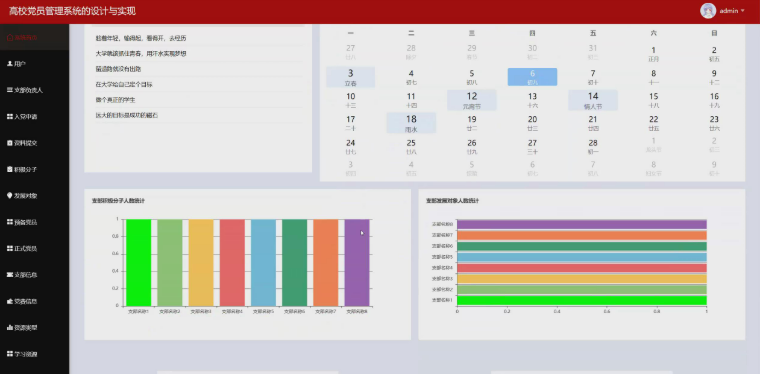
Task: Click the orange bar in the 支部积极分子 column chart
Action: (x=326, y=263)
